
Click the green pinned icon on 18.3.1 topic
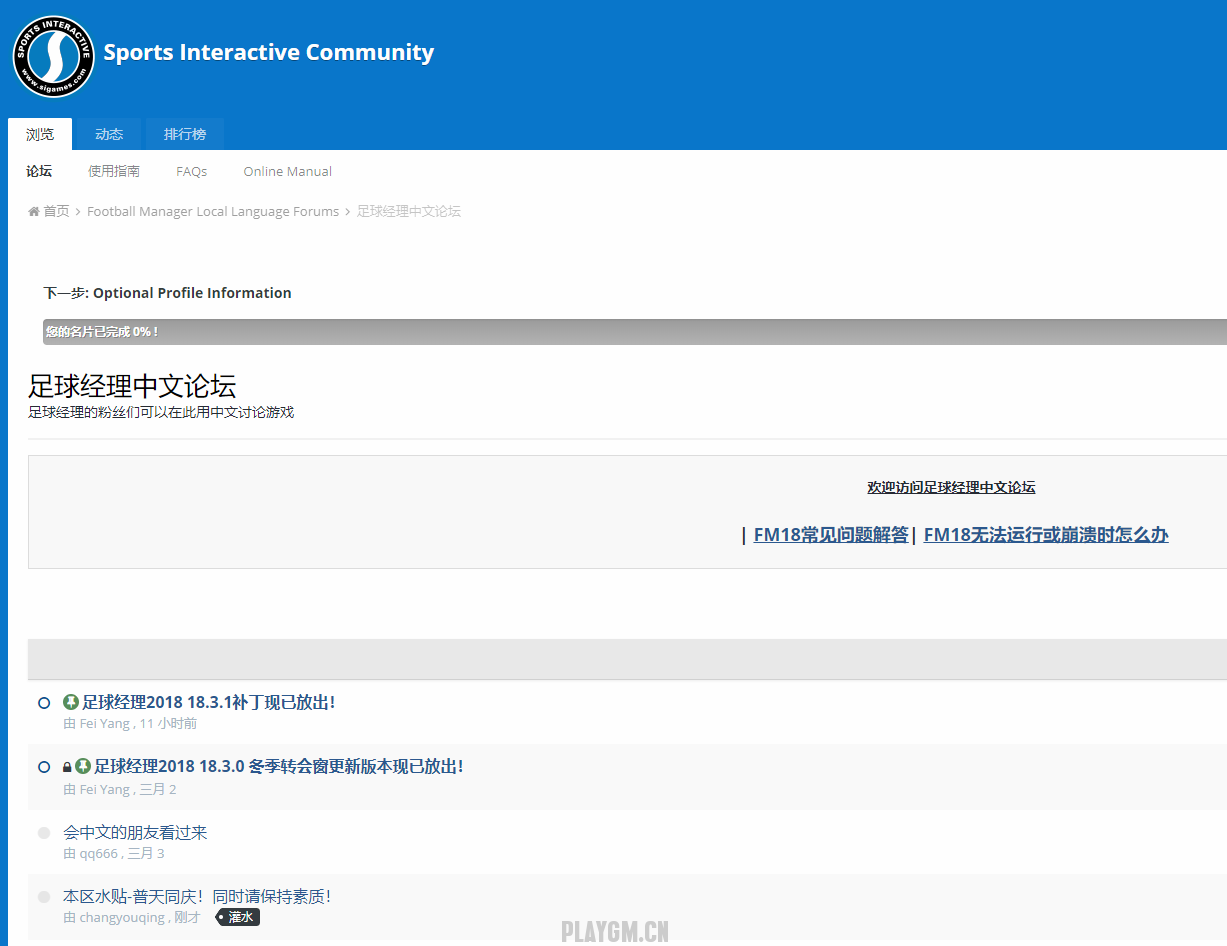pos(71,702)
